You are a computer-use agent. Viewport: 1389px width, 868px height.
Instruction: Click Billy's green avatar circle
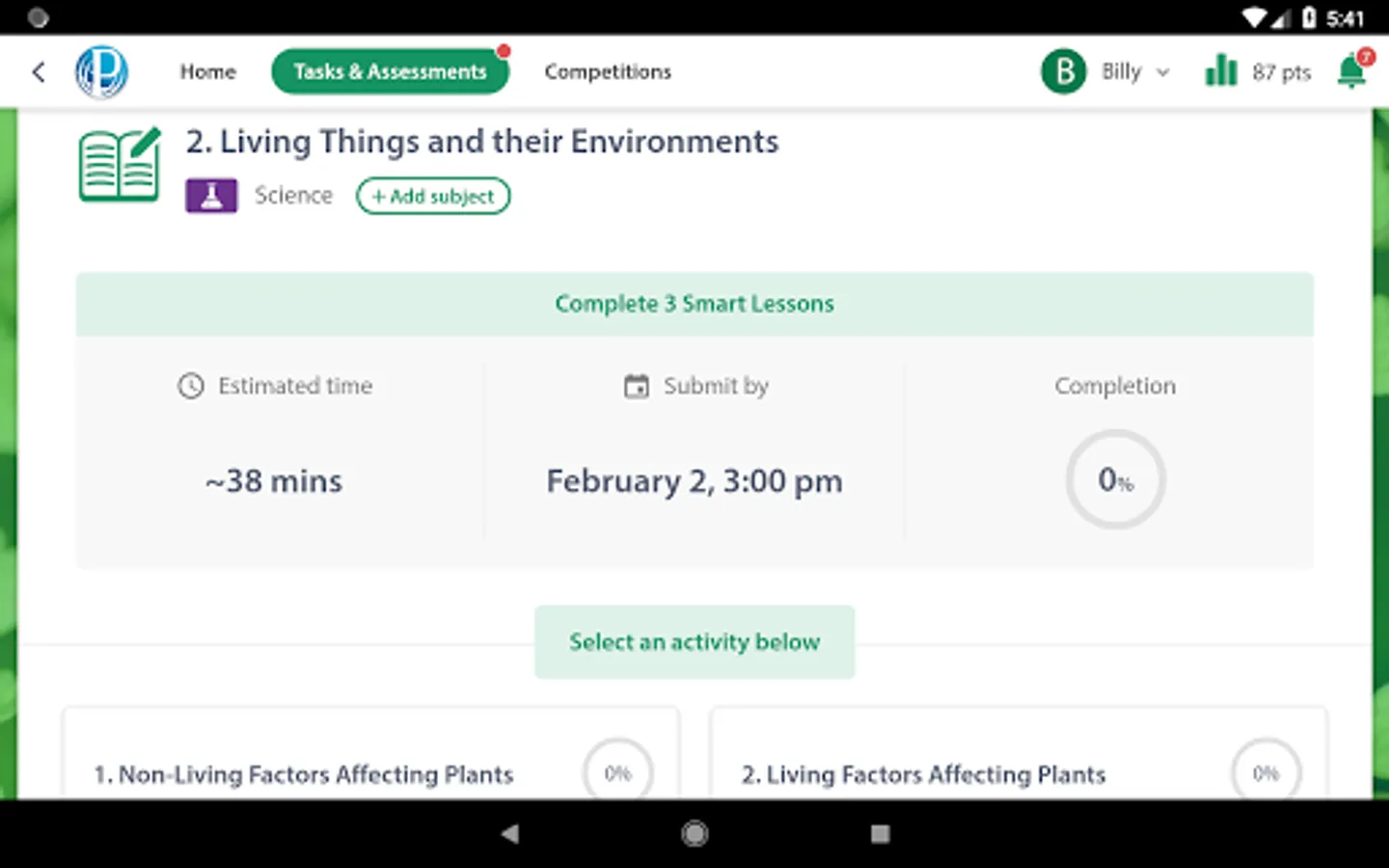pyautogui.click(x=1063, y=71)
